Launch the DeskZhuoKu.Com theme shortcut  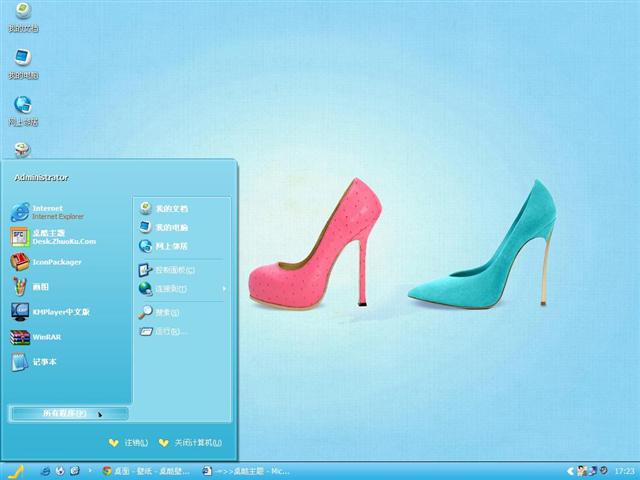click(53, 237)
